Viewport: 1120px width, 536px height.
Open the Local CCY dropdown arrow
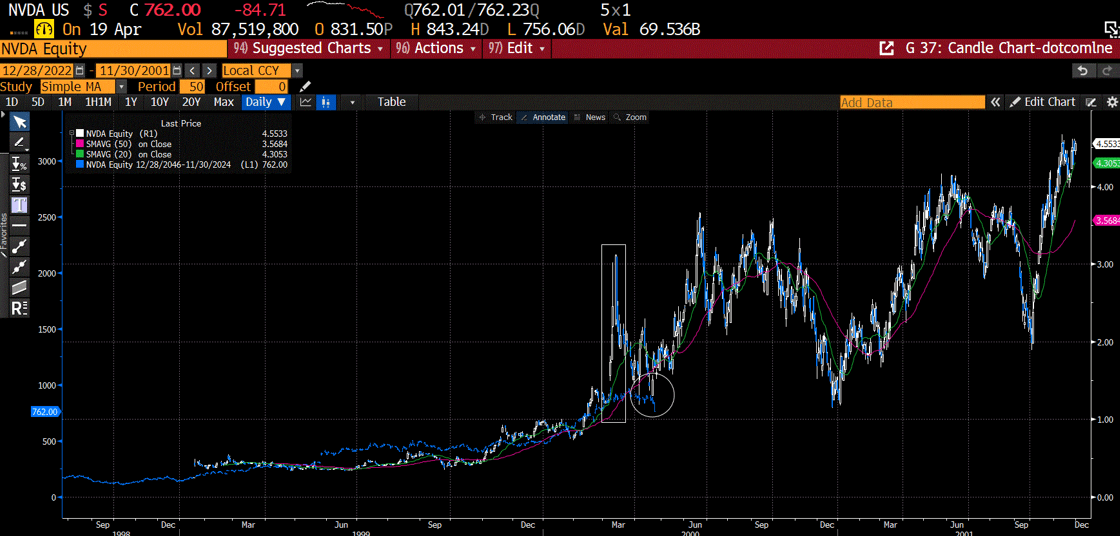(x=297, y=71)
